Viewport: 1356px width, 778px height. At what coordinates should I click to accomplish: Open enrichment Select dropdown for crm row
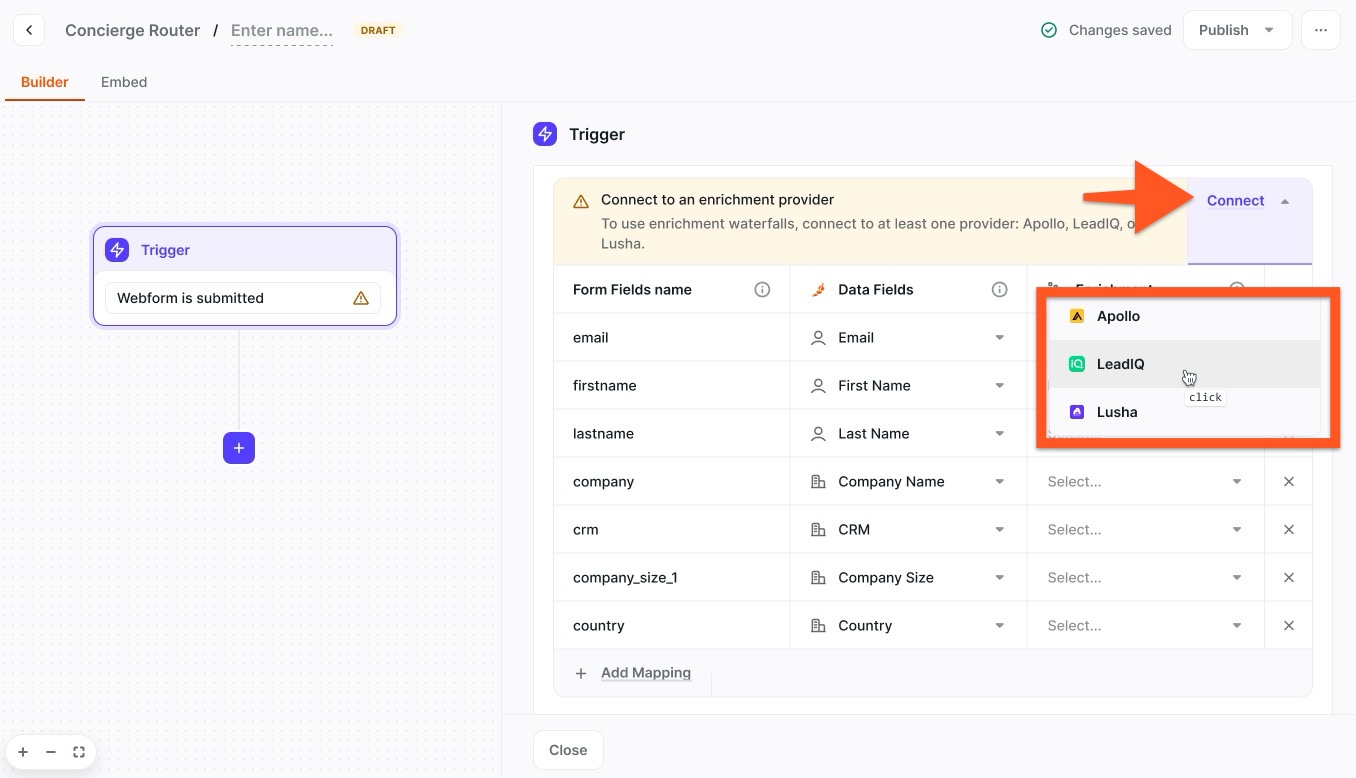(x=1145, y=530)
